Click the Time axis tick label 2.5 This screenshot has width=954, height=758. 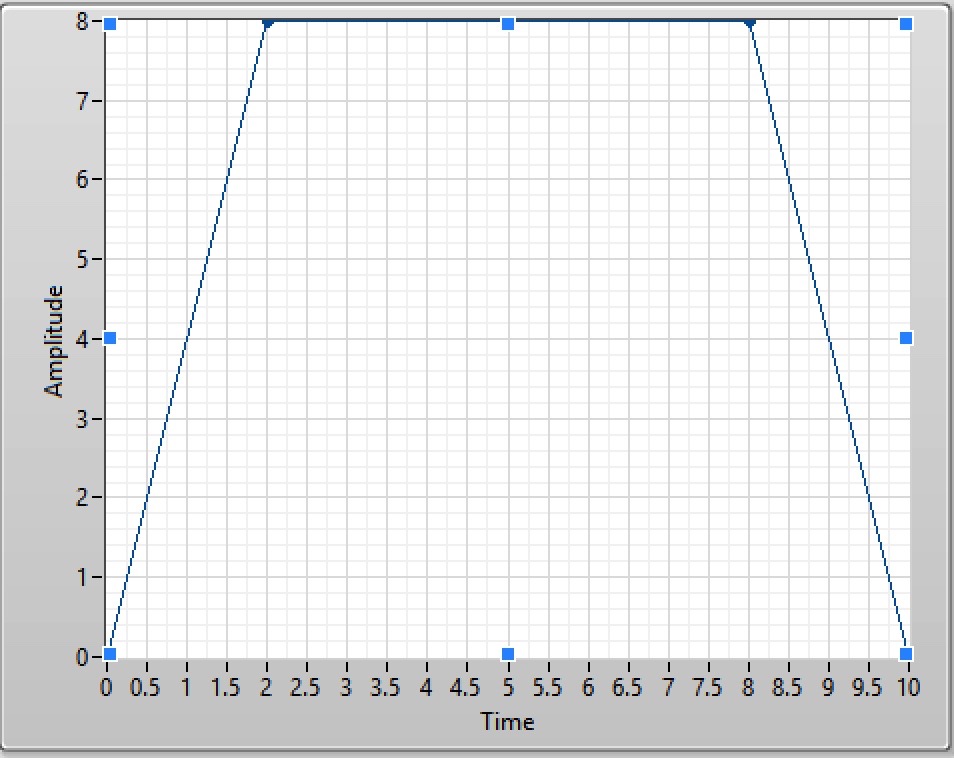click(x=305, y=687)
